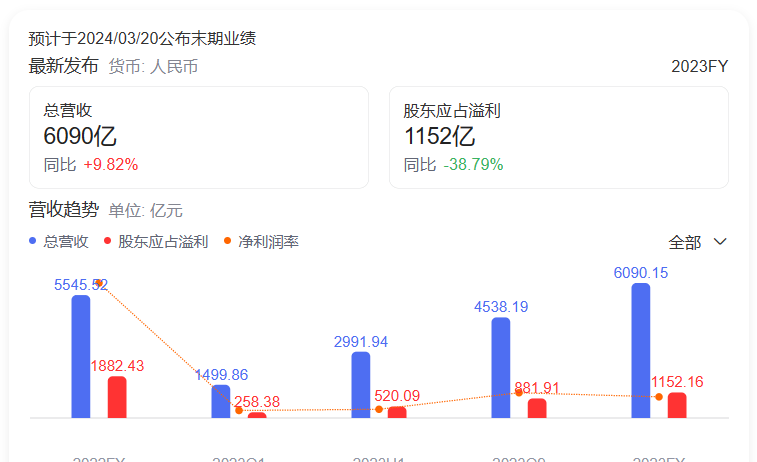
Task: Click the blue bar labeled 5545.52
Action: click(81, 356)
